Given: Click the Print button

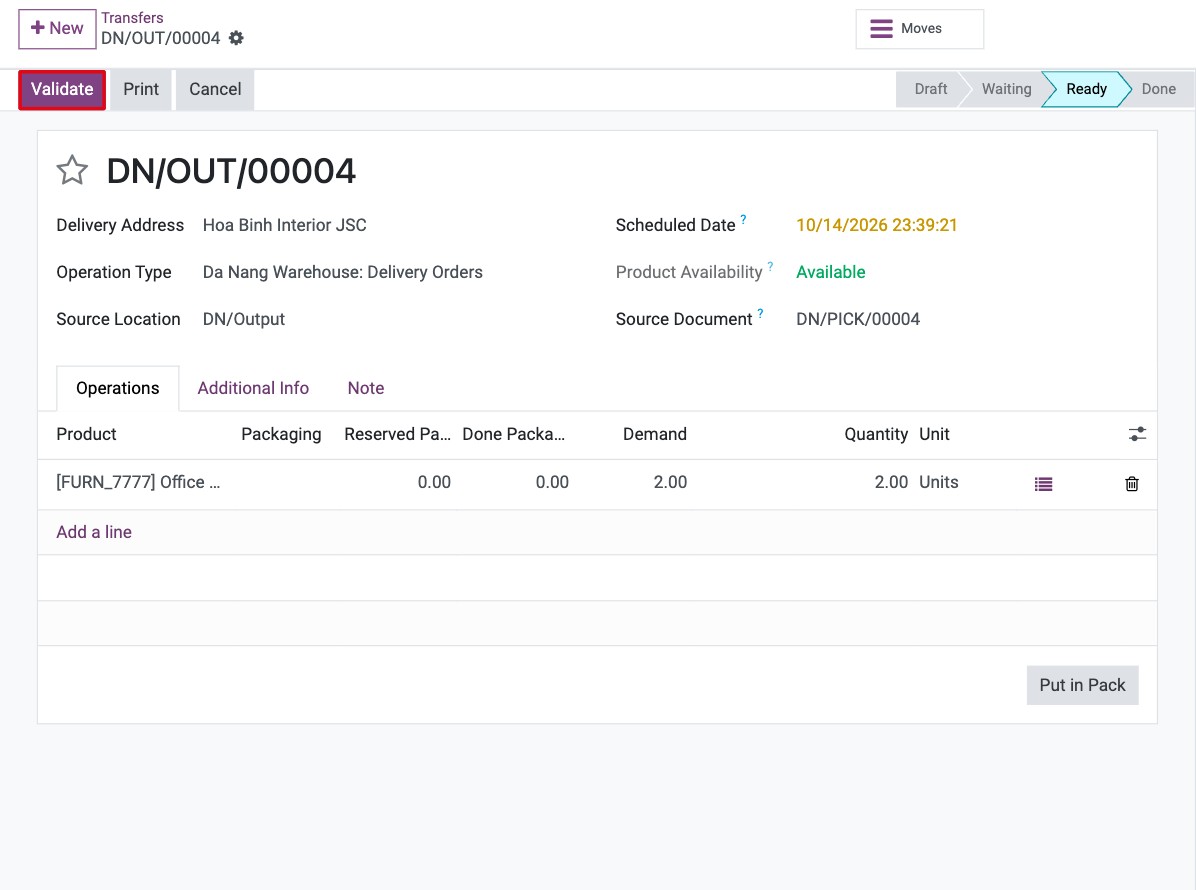Looking at the screenshot, I should coord(141,89).
